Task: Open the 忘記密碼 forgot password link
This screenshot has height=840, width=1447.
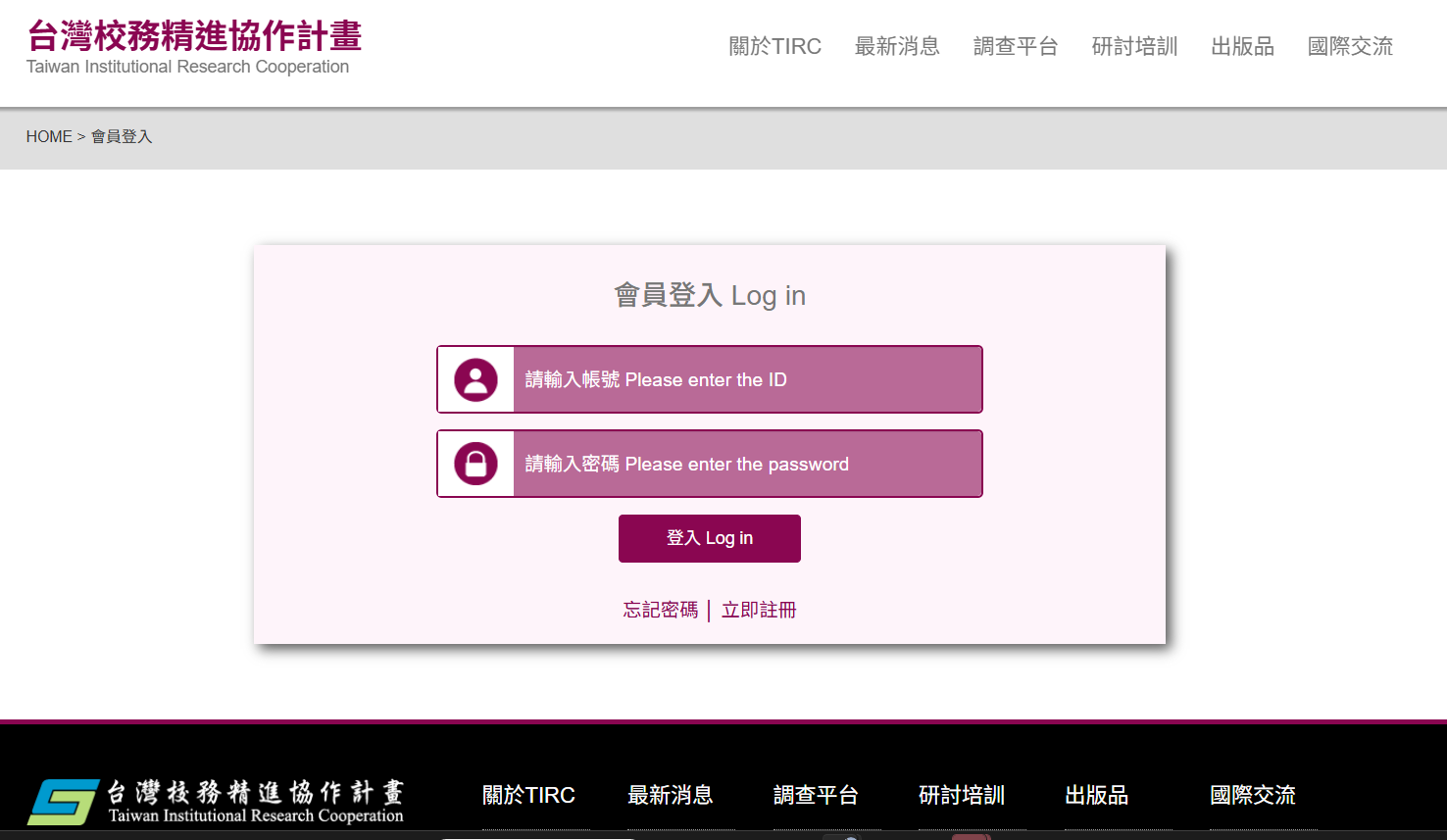Action: pos(661,610)
